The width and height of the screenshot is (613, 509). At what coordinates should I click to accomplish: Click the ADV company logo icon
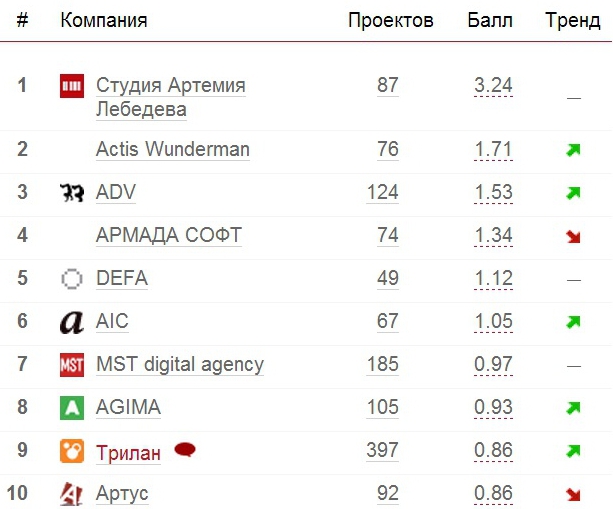click(x=72, y=193)
